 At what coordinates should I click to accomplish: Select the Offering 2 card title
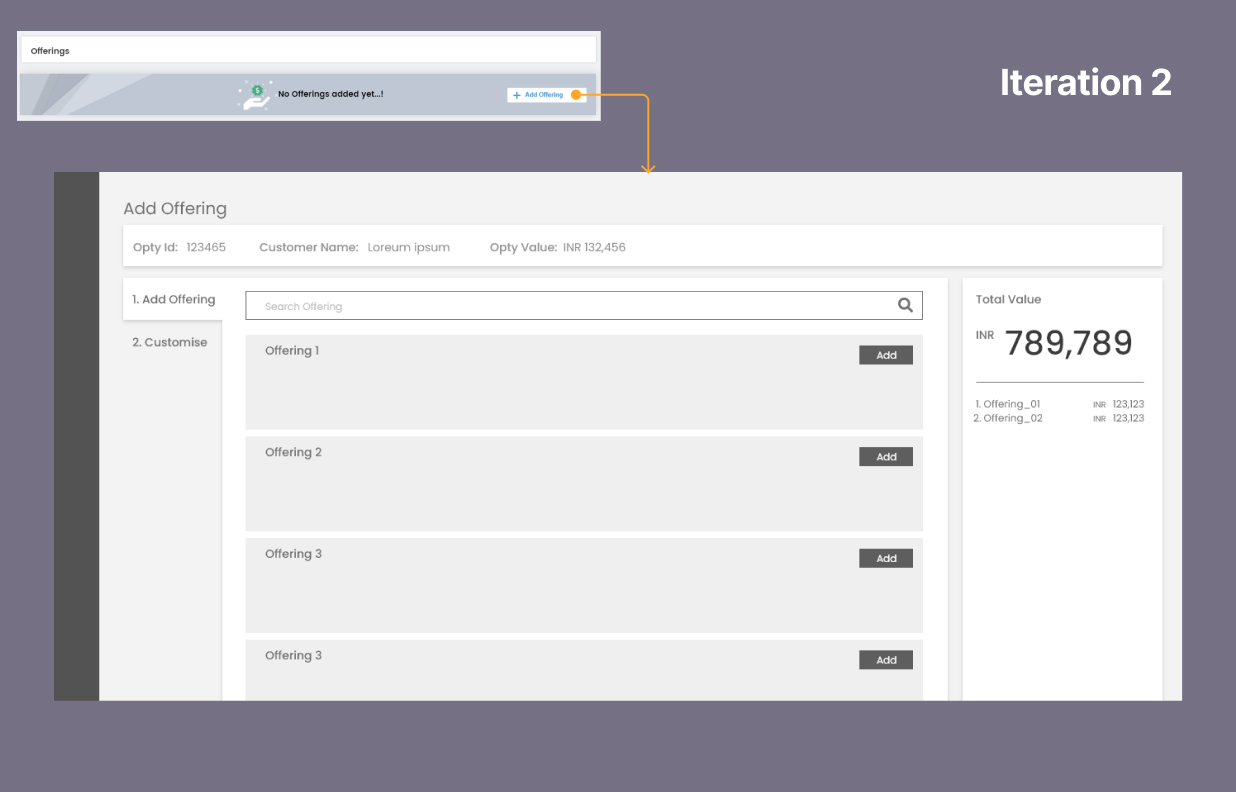point(293,452)
